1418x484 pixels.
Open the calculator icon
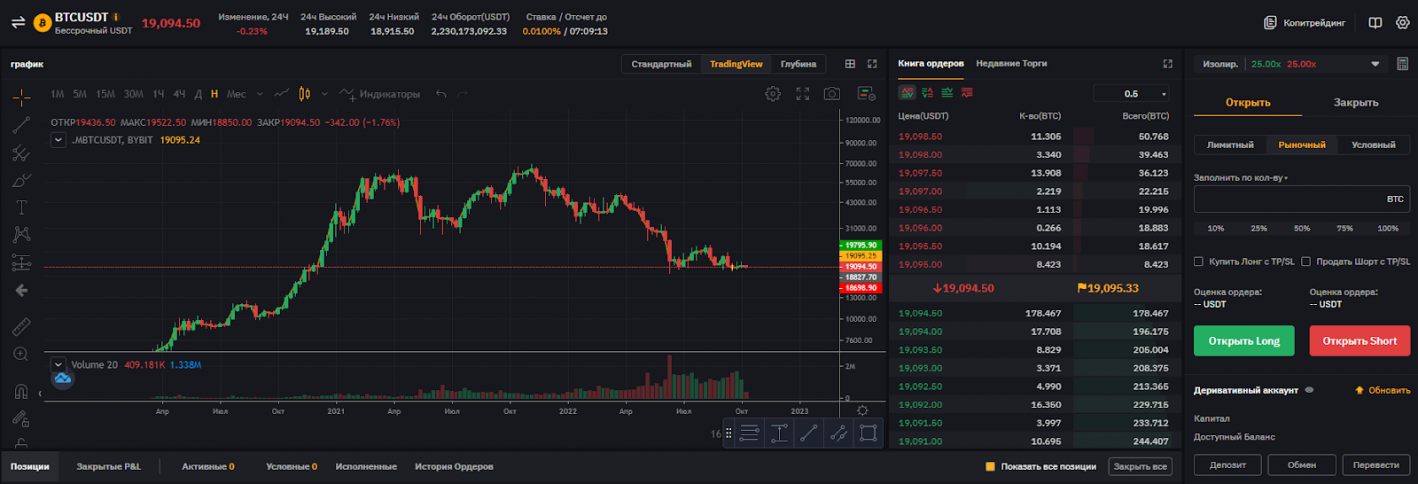[x=1402, y=64]
